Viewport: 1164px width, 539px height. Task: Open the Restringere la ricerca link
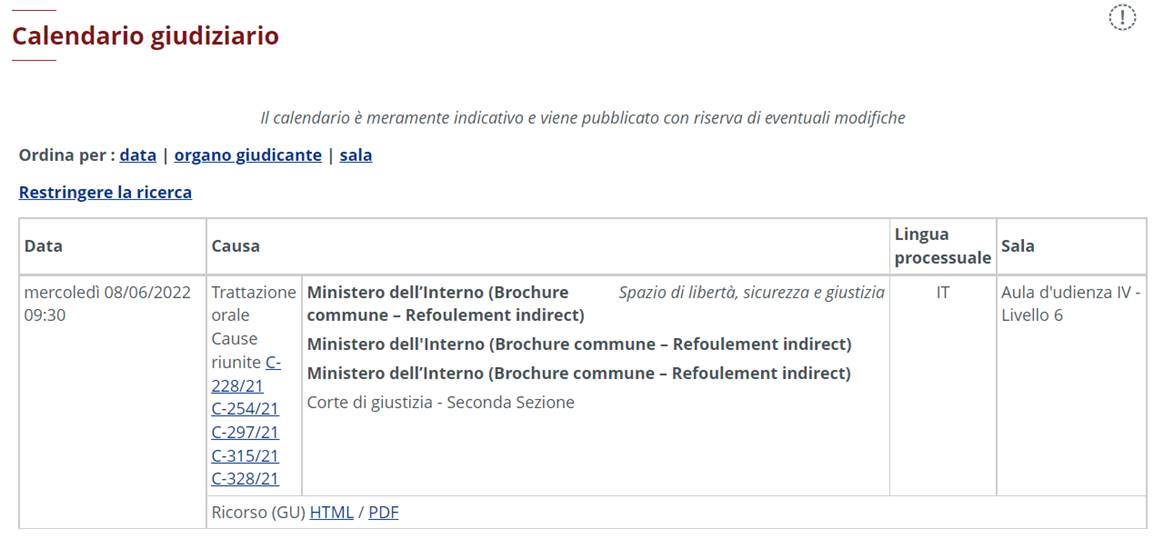105,192
